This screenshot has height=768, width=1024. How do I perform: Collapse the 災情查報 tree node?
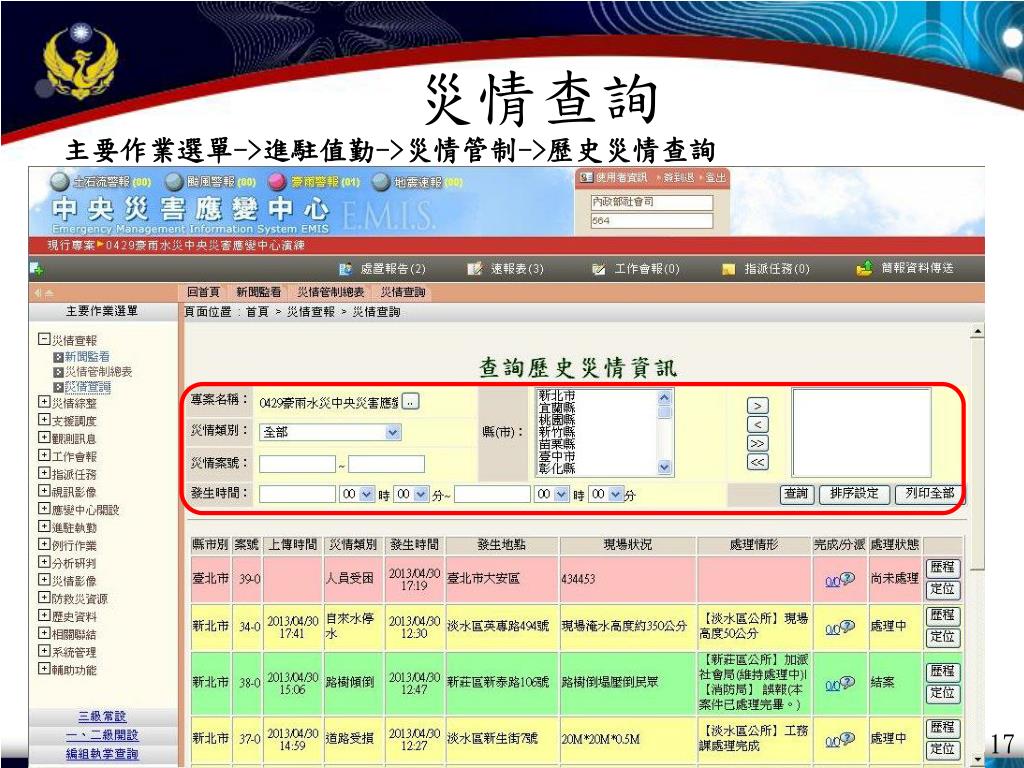click(44, 340)
